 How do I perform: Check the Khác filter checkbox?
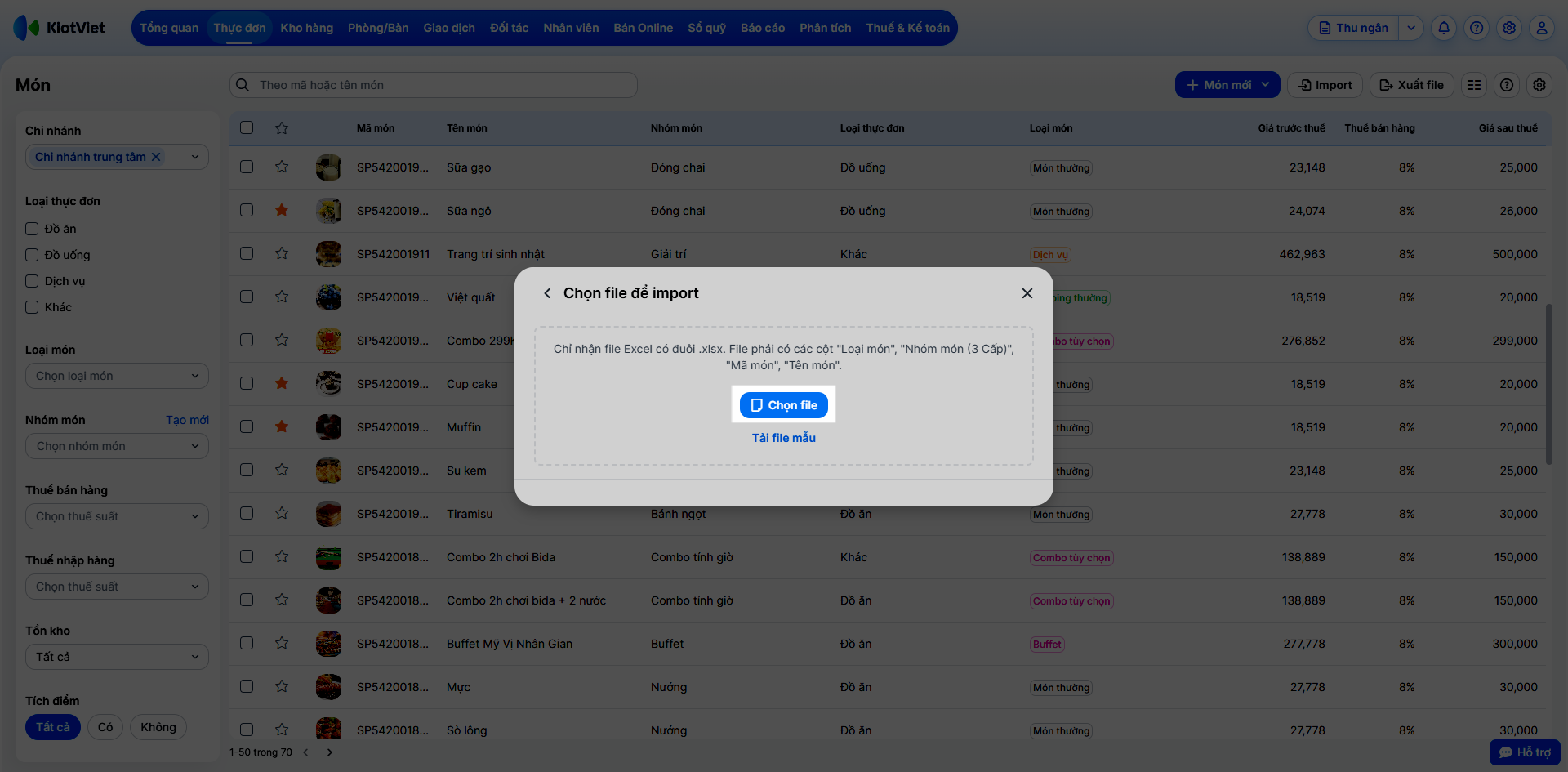(32, 307)
